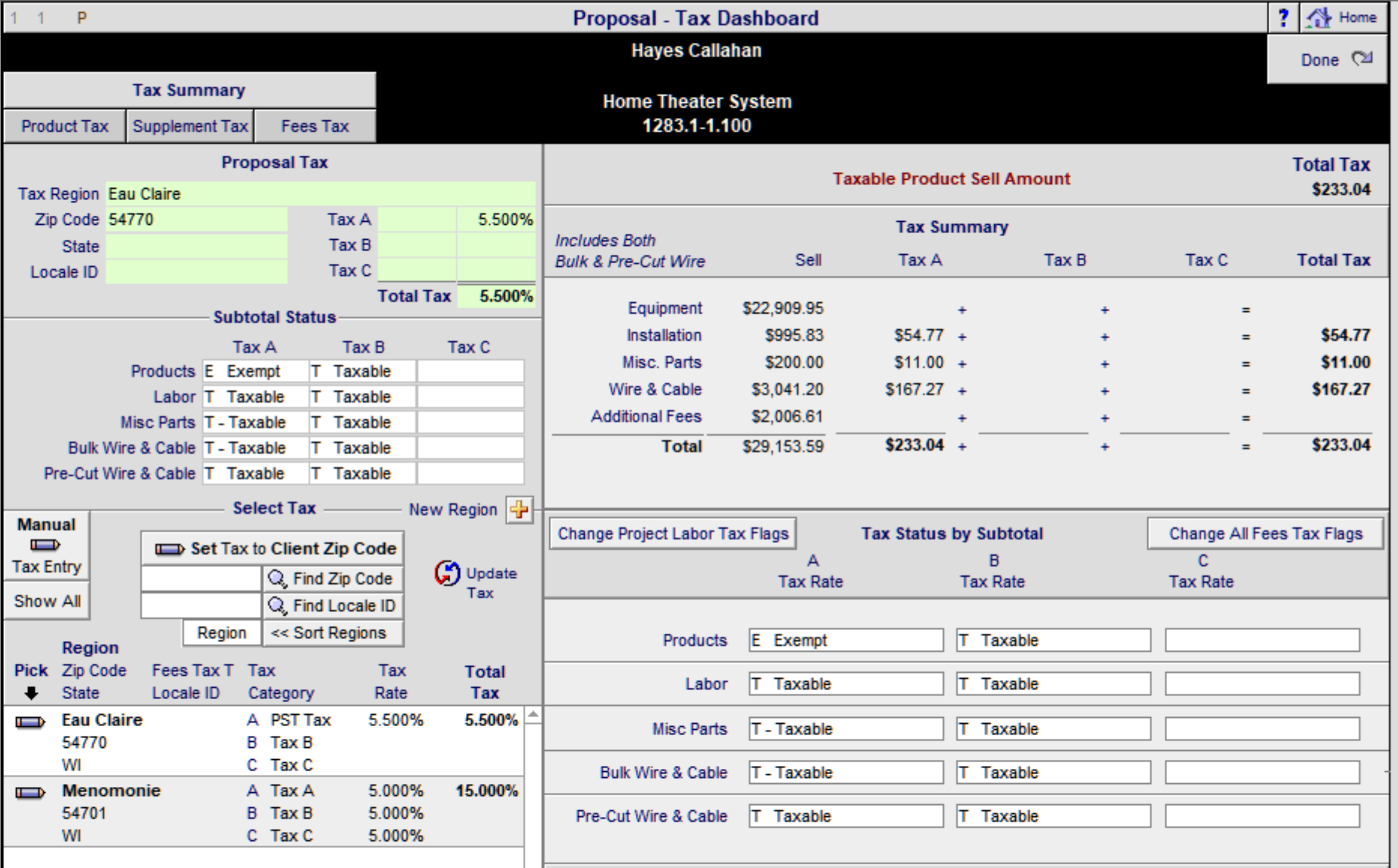The image size is (1398, 868).
Task: Switch to the Fees Tax tab
Action: point(315,126)
